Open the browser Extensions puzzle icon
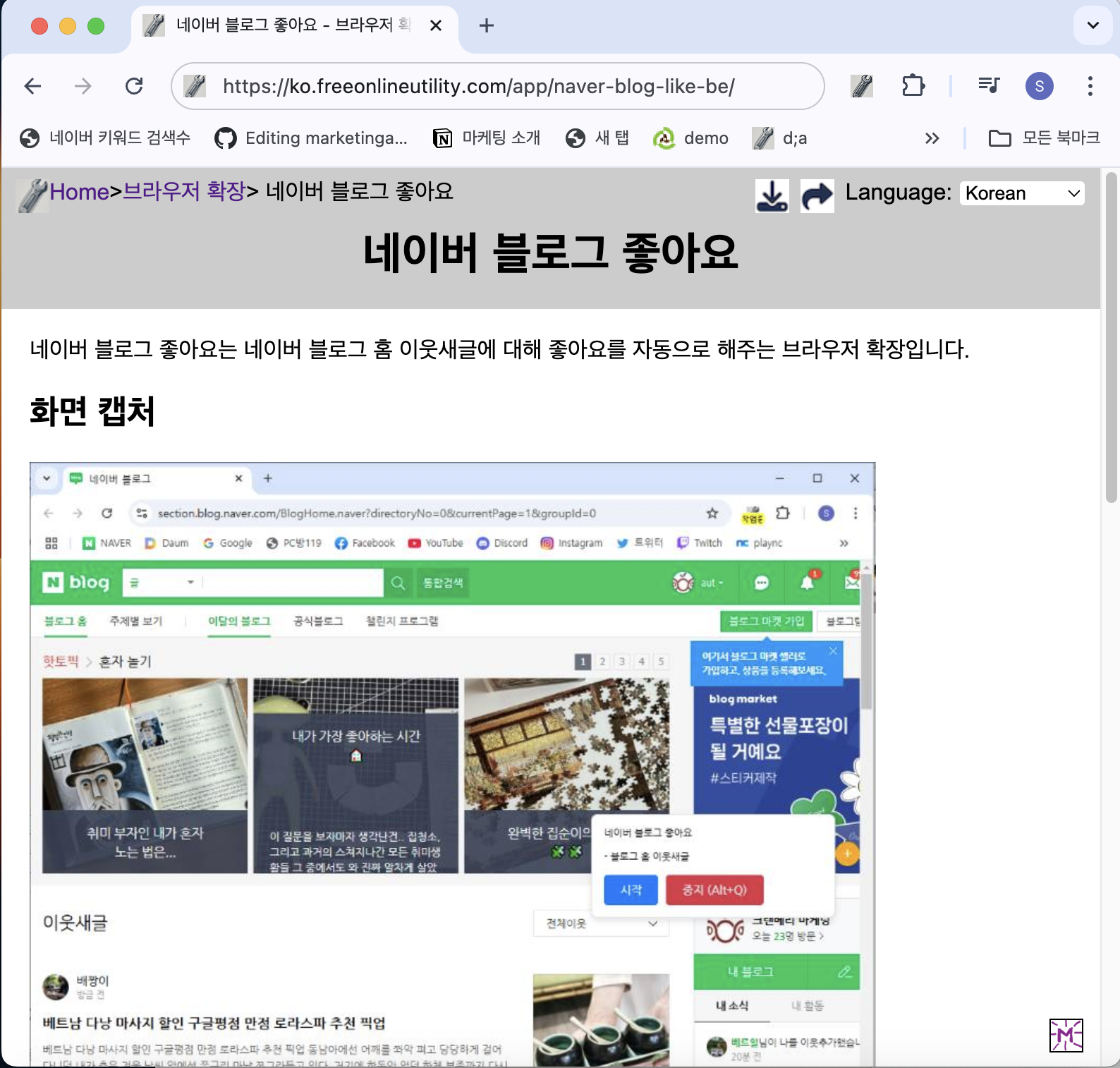Screen dimensions: 1120x1068 pos(913,86)
